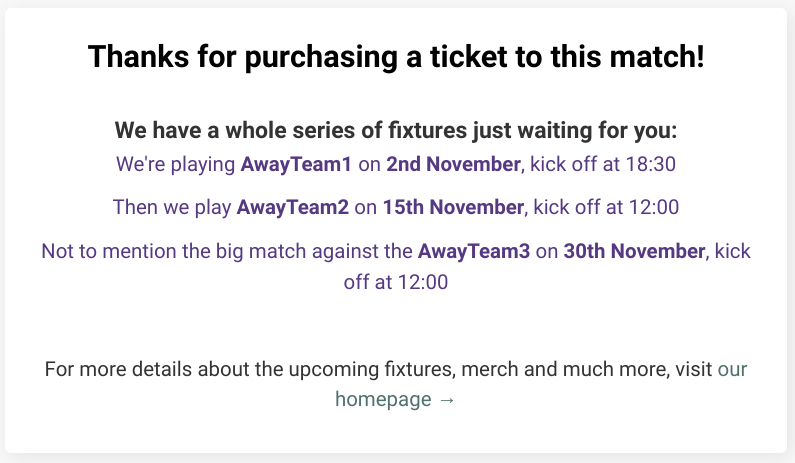This screenshot has width=795, height=463.
Task: Click 'off at 12:00' on the wrapped line
Action: (395, 282)
